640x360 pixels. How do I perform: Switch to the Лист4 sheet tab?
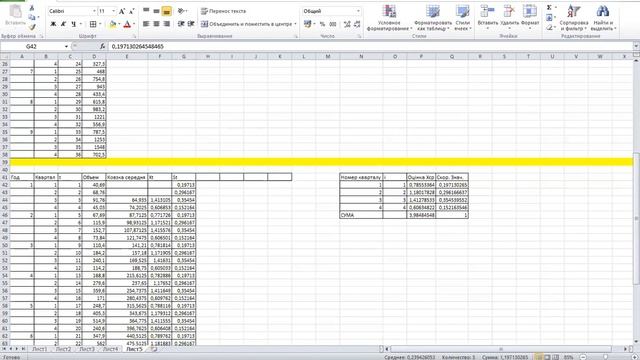tap(110, 349)
